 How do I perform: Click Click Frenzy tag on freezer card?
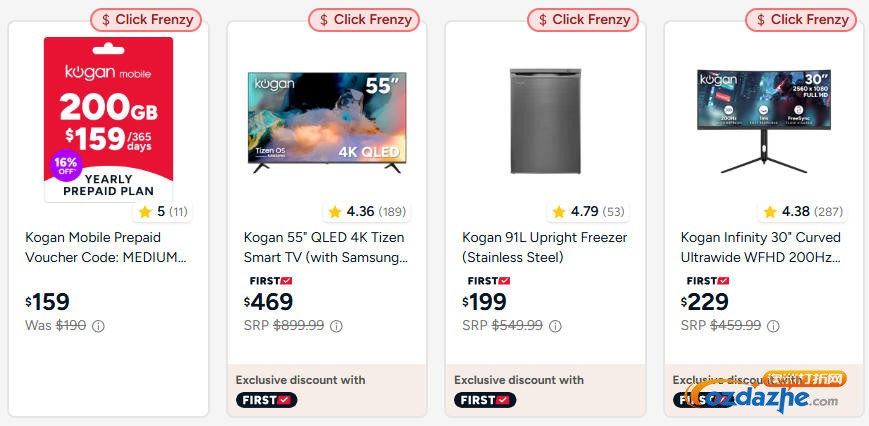584,19
